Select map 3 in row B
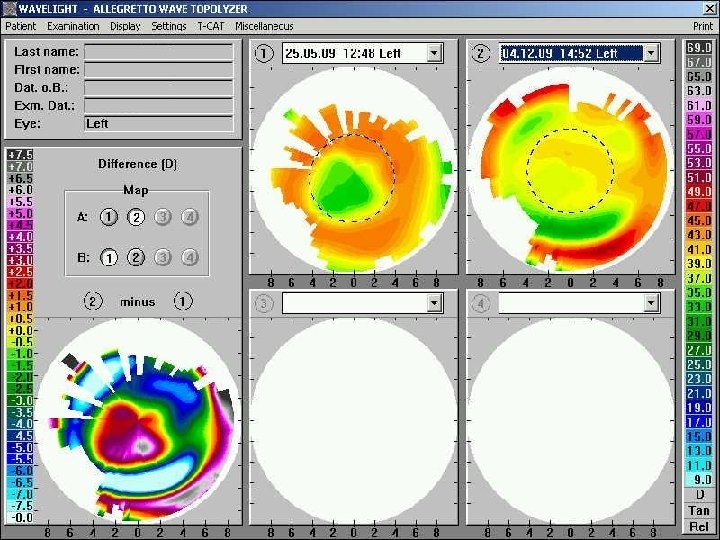720x540 pixels. pos(163,258)
